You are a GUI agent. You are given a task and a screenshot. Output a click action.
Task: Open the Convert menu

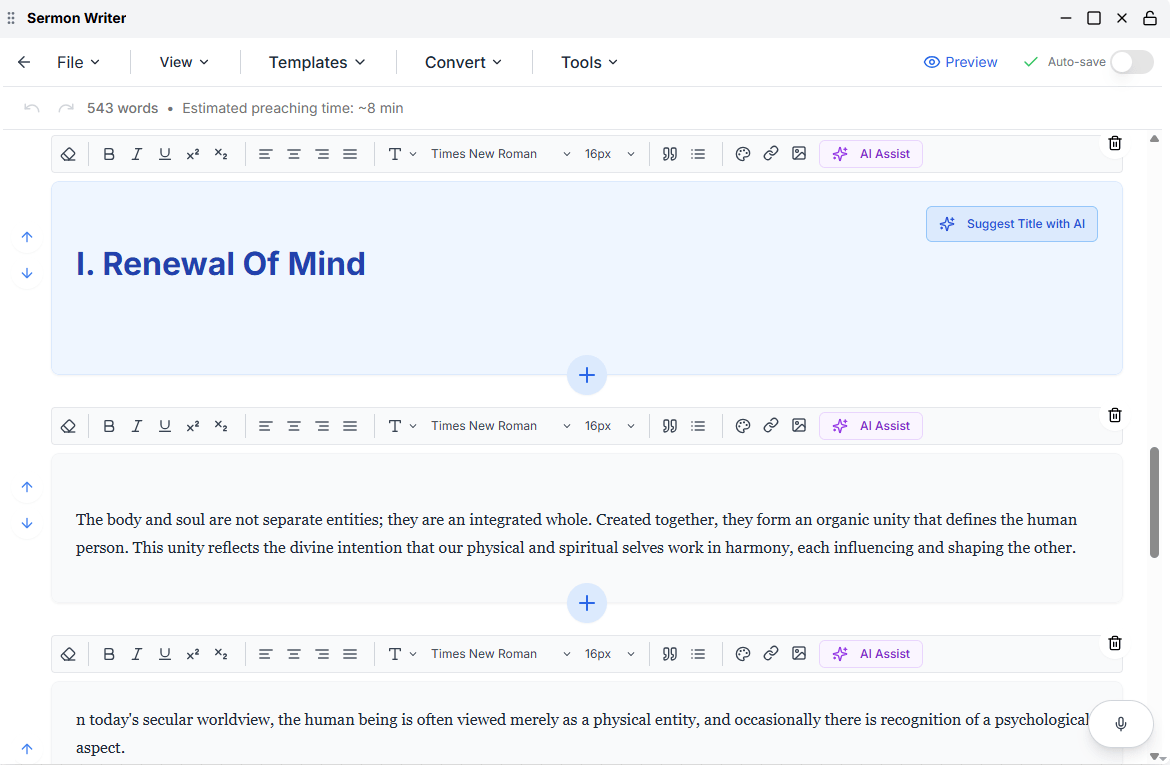tap(463, 62)
